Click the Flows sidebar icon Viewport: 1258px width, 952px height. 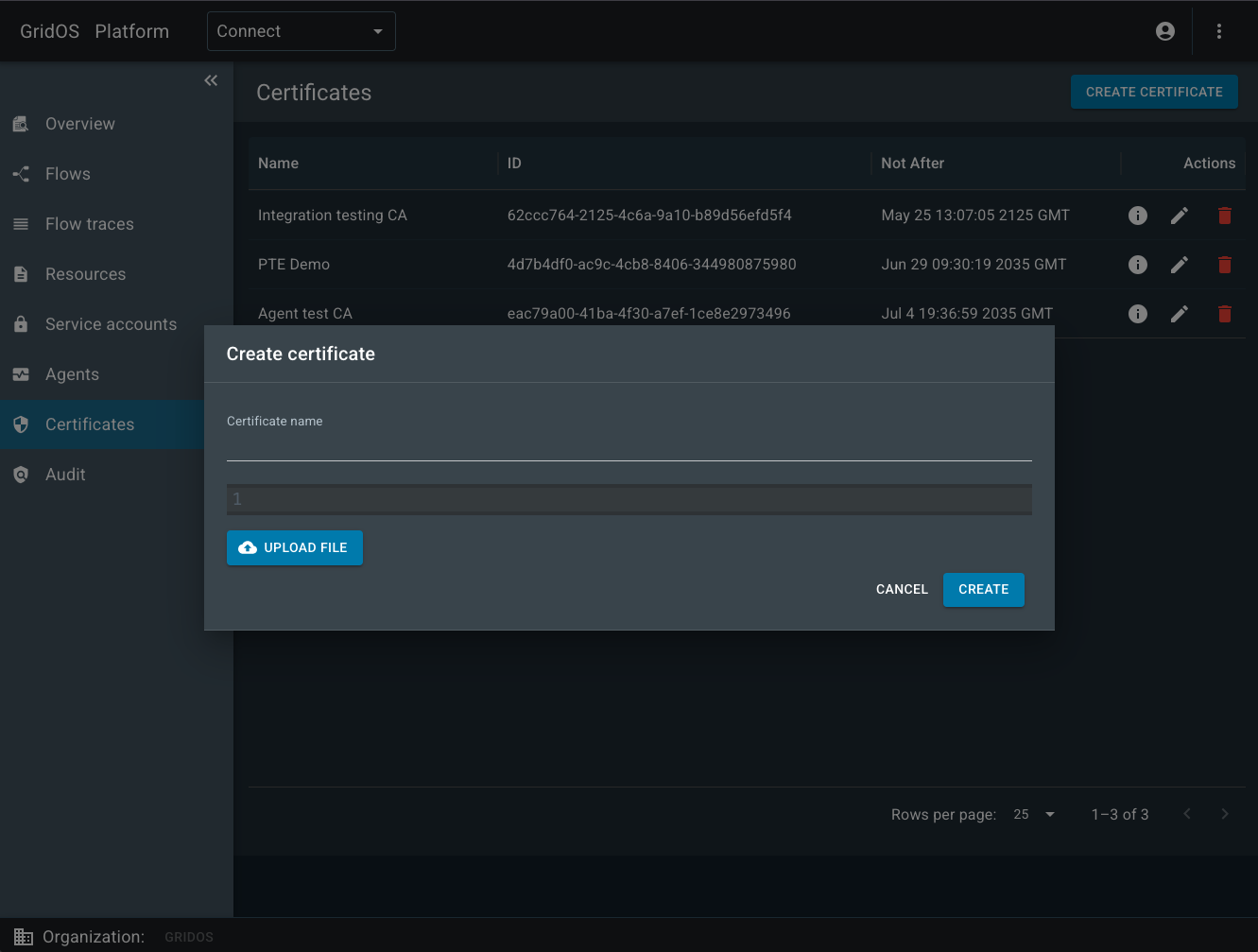point(21,174)
